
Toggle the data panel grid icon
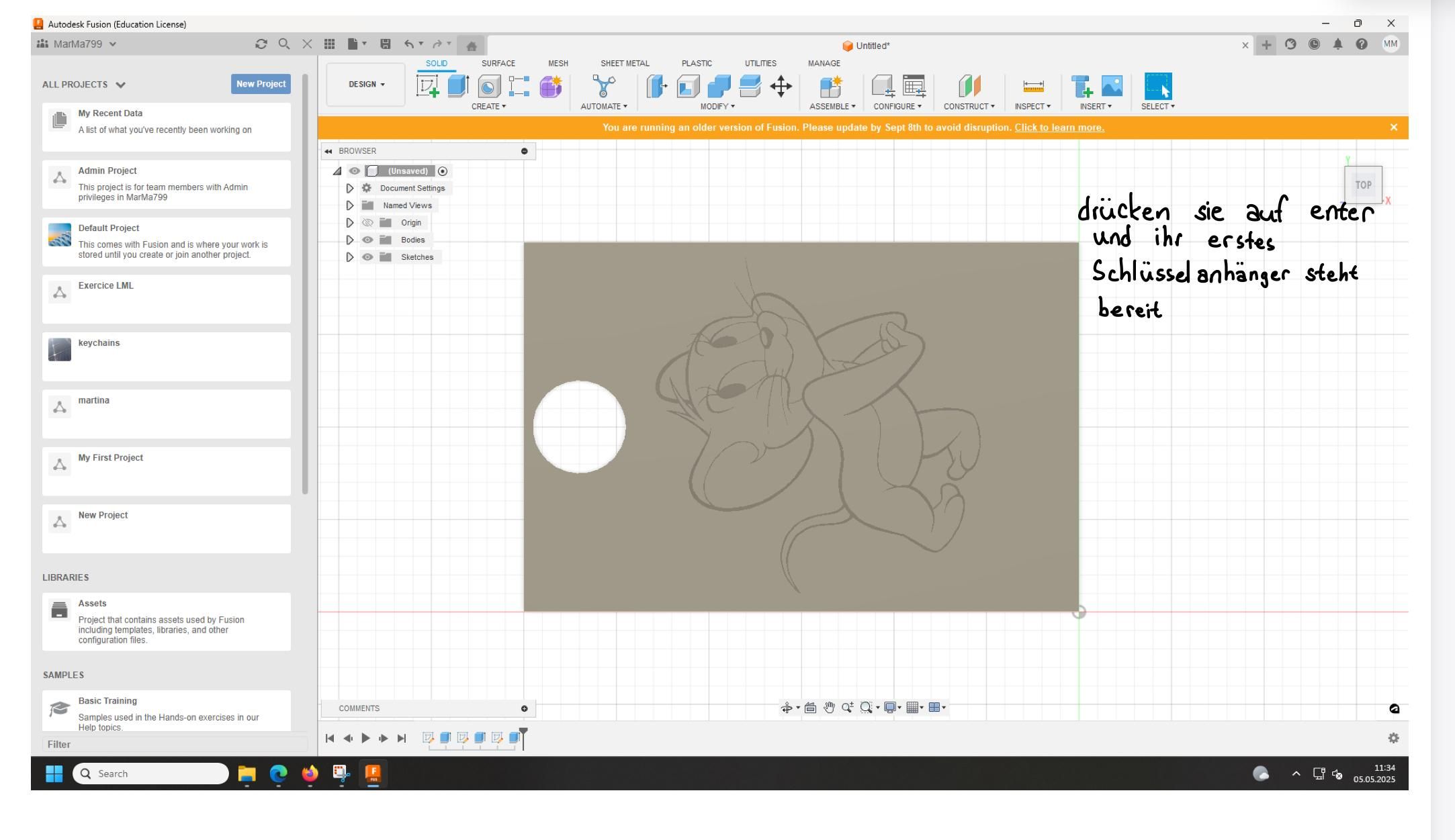click(329, 44)
